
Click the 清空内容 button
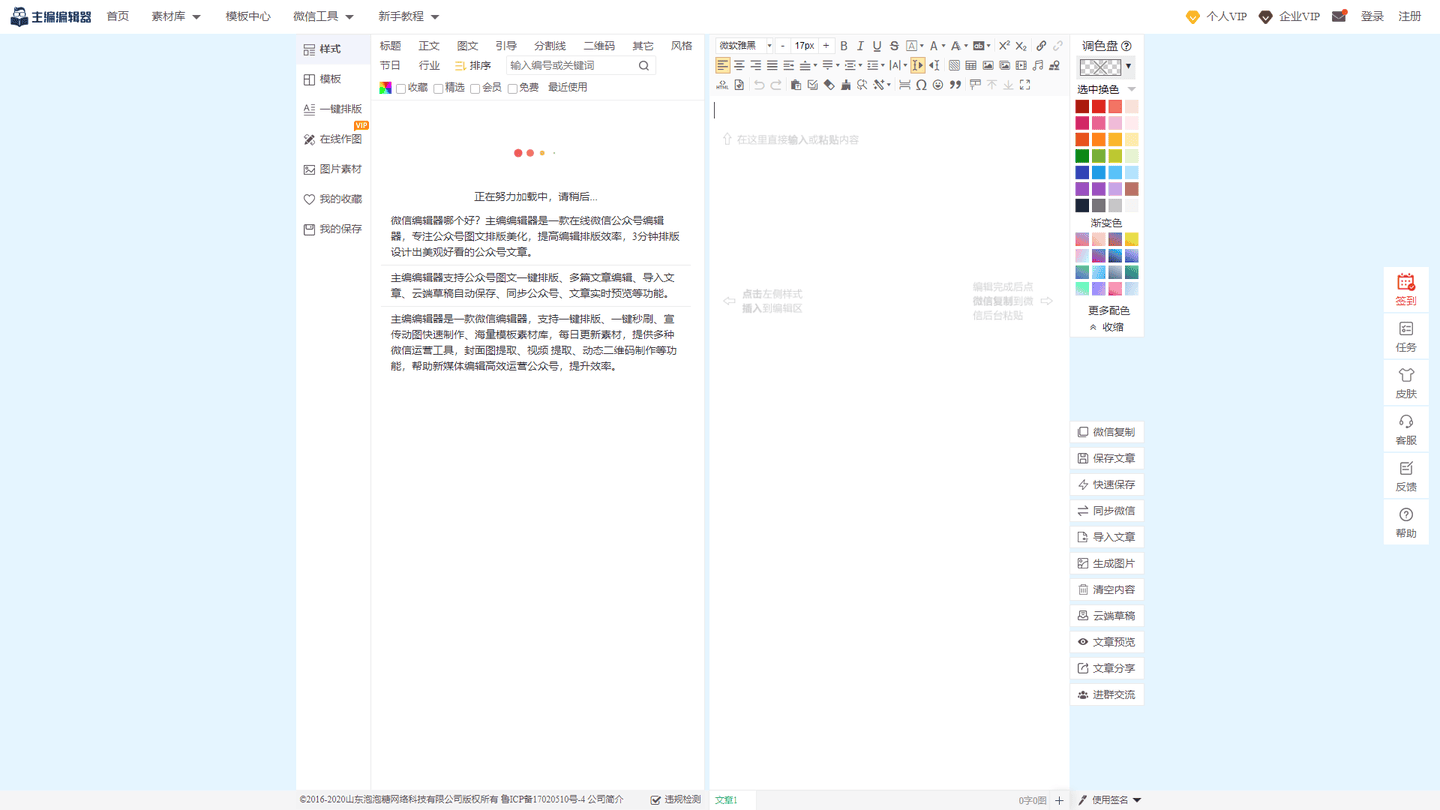(x=1106, y=589)
